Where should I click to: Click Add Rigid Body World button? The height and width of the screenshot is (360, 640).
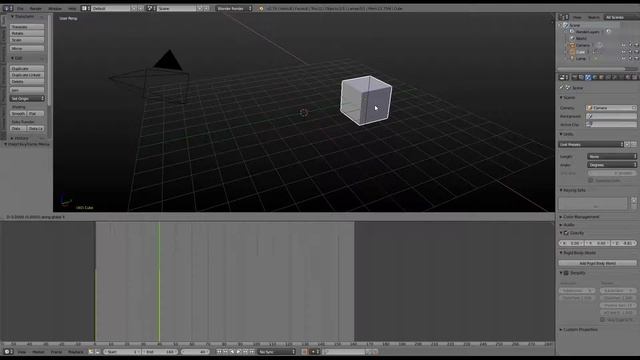pos(598,263)
